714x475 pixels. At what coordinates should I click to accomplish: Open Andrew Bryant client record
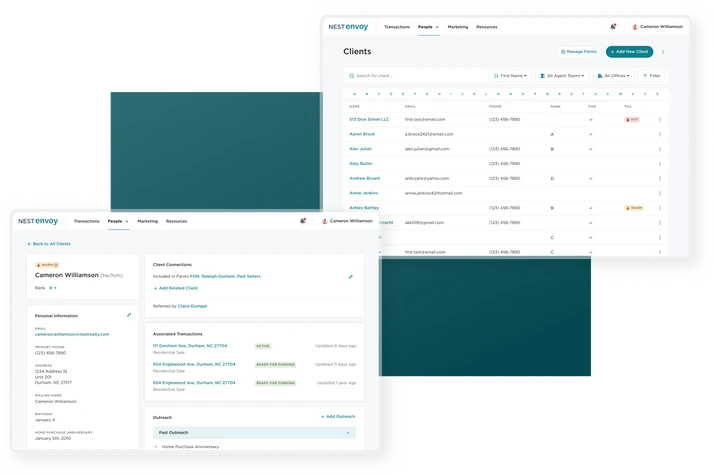(364, 179)
